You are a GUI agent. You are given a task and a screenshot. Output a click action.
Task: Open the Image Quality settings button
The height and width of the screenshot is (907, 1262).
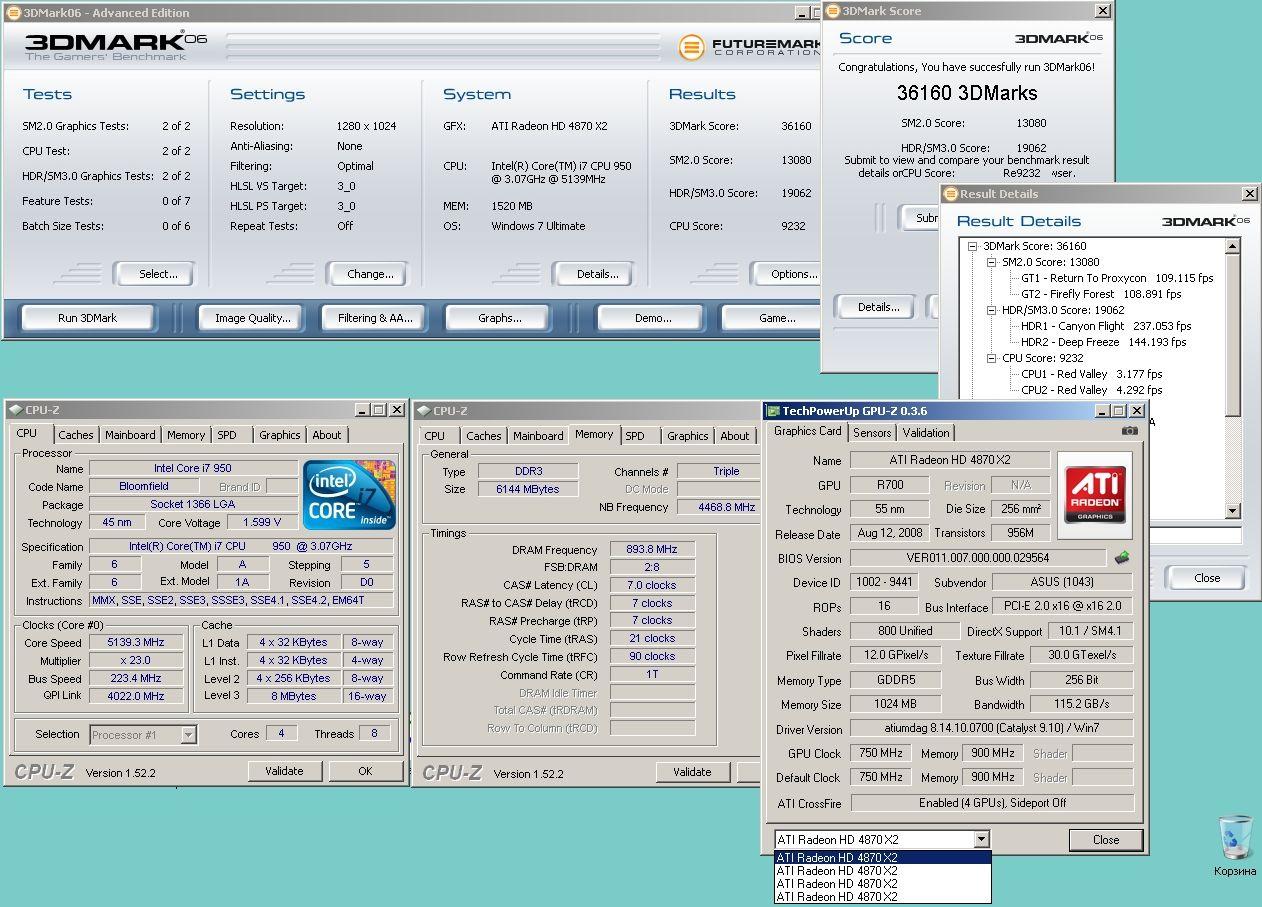coord(252,318)
